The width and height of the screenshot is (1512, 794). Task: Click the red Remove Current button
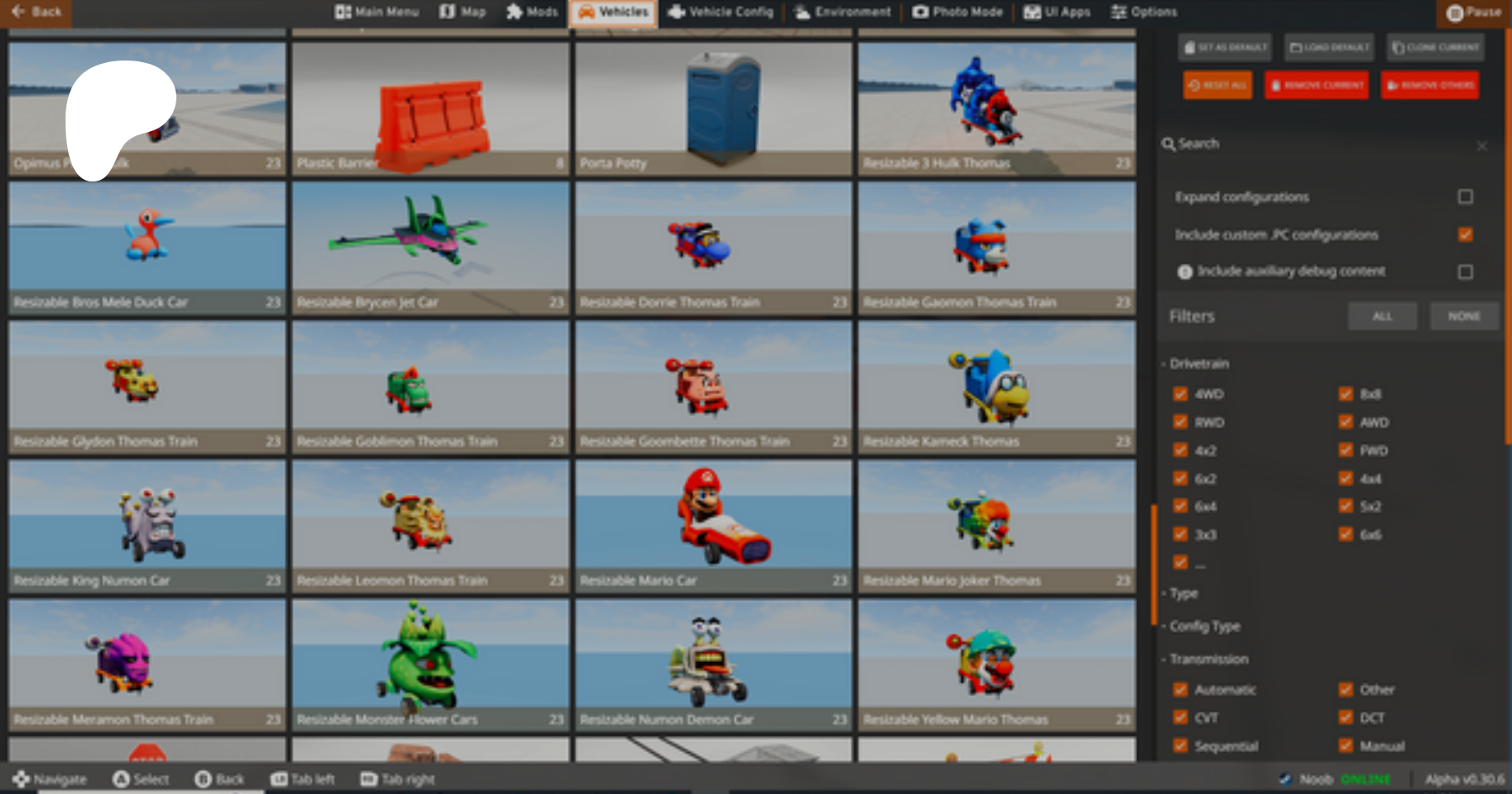[1316, 85]
